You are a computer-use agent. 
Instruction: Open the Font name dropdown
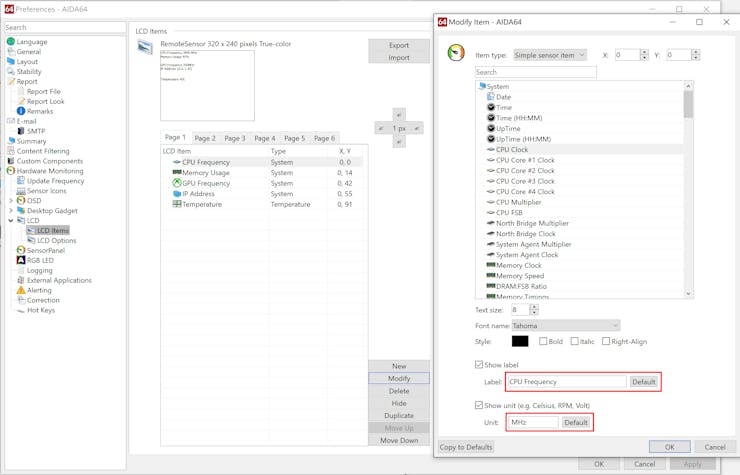(565, 326)
